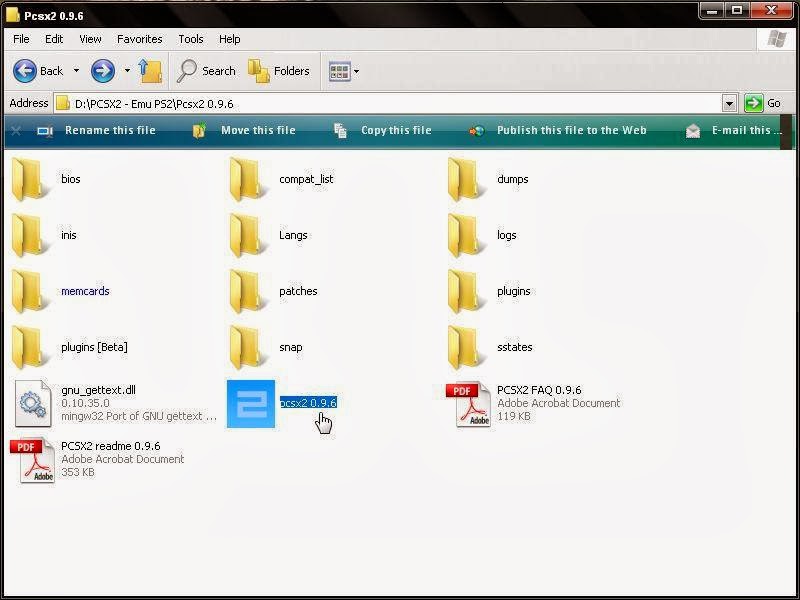
Task: Open the Edit menu
Action: tap(54, 39)
